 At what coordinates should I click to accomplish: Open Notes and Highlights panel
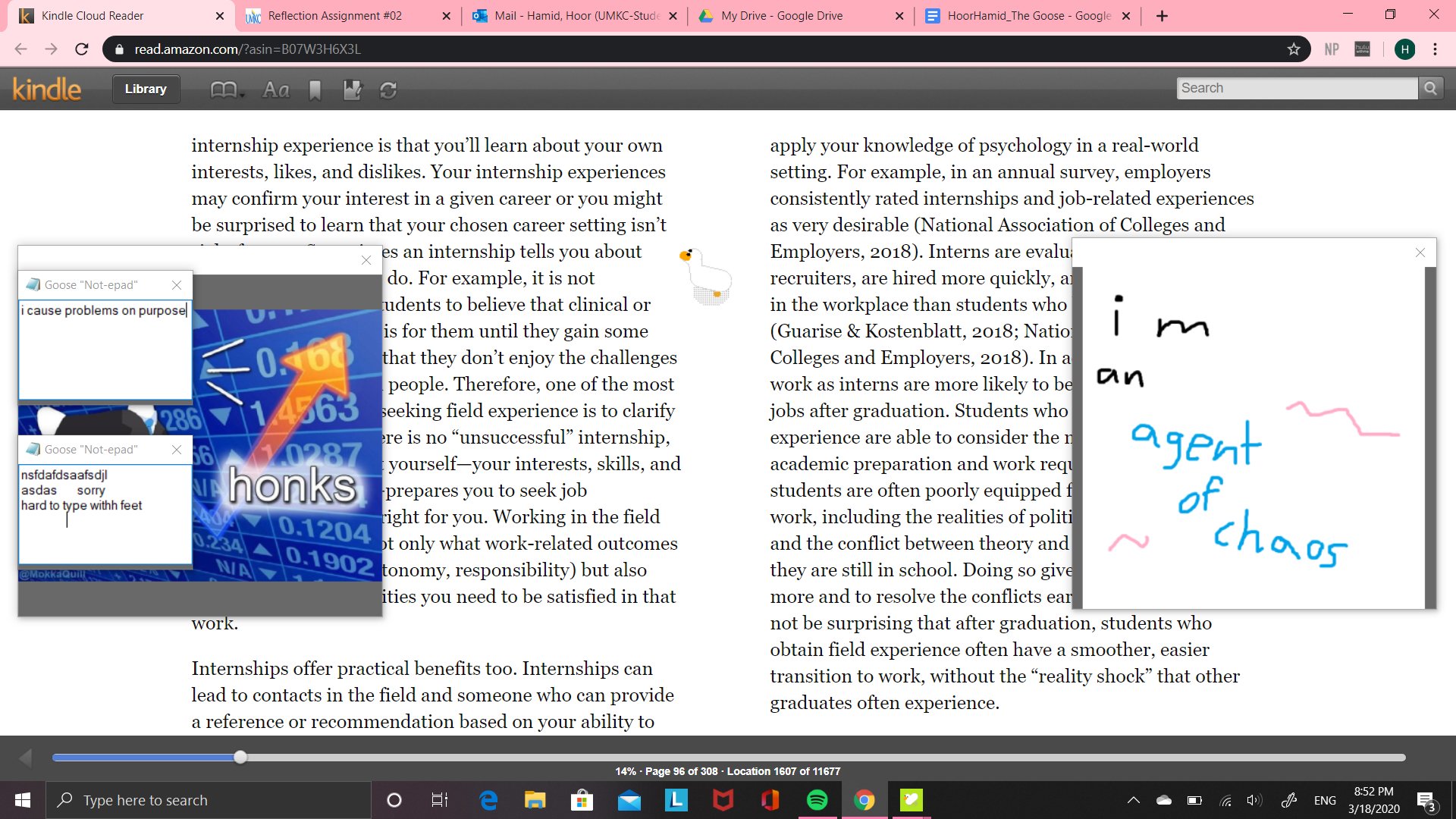tap(351, 89)
